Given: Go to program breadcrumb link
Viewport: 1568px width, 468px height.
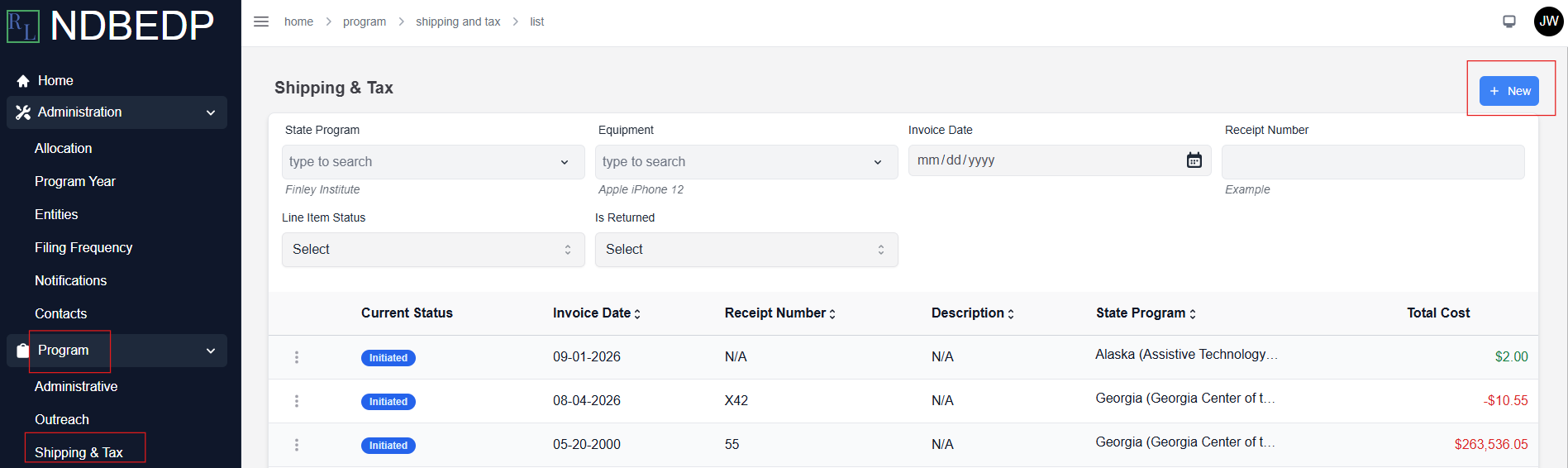Looking at the screenshot, I should click(x=365, y=21).
